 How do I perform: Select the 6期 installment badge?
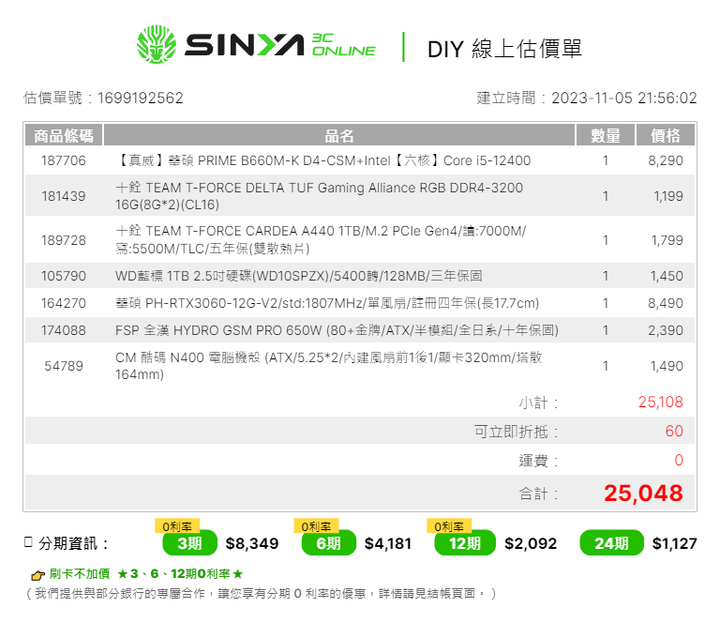(x=329, y=543)
